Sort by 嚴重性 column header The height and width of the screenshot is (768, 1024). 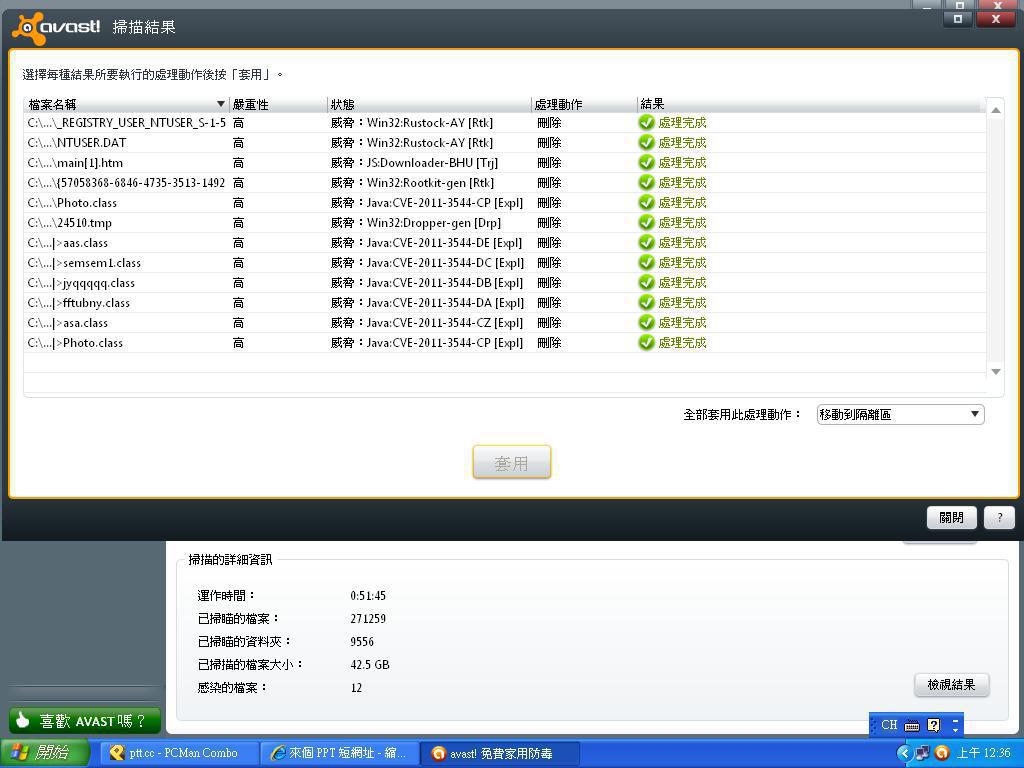click(x=278, y=104)
